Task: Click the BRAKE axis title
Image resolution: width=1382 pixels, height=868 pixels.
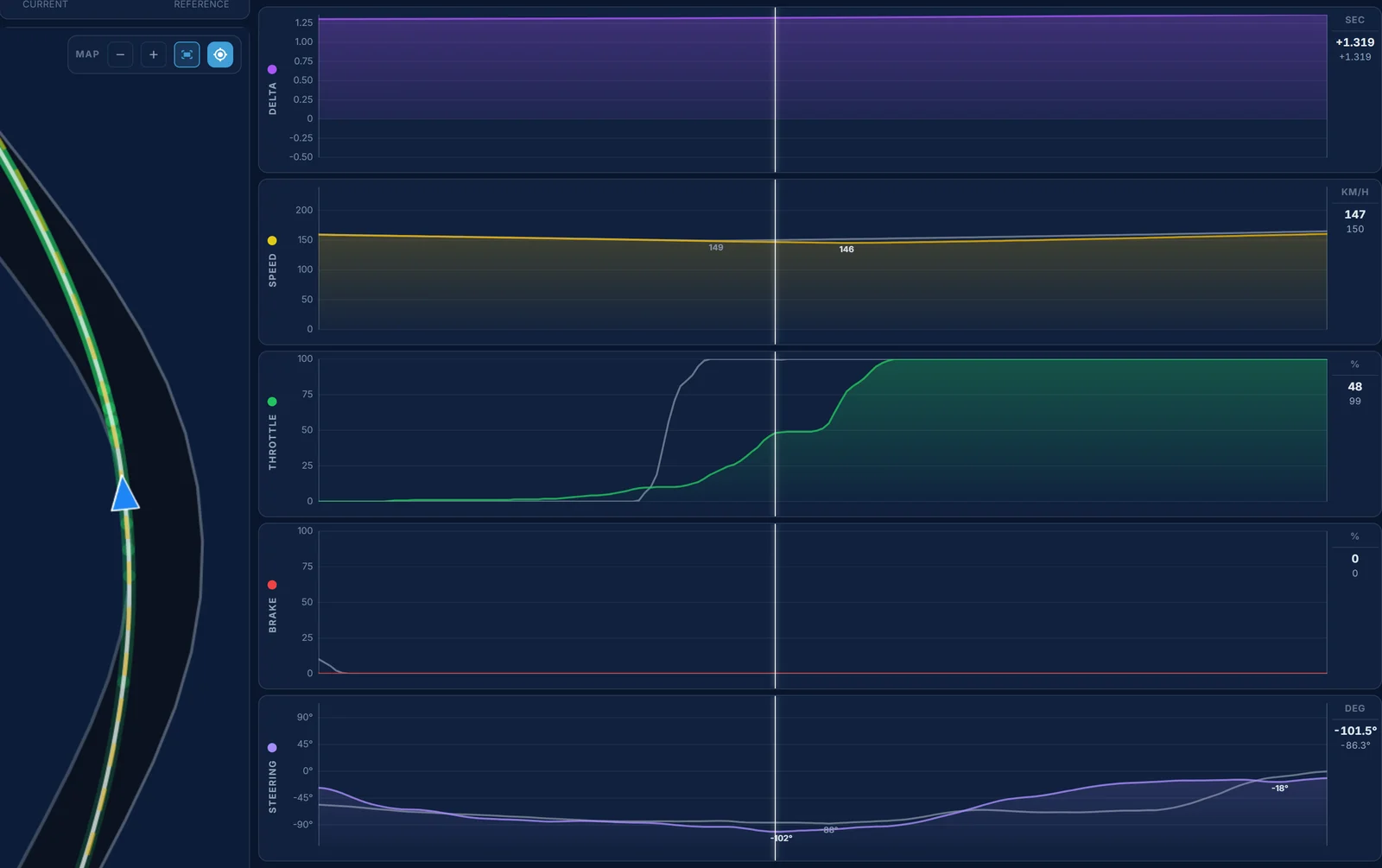Action: pyautogui.click(x=273, y=615)
